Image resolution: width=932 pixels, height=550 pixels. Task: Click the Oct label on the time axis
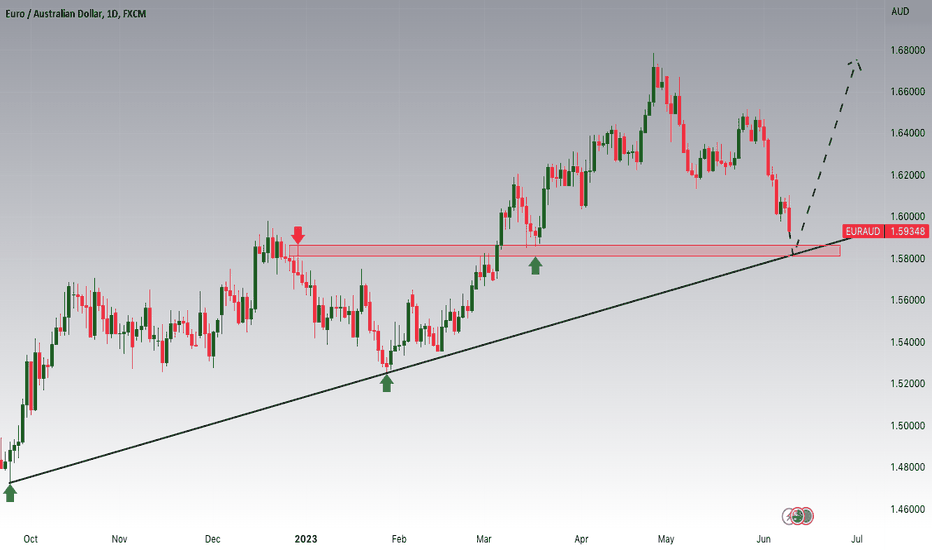pyautogui.click(x=30, y=539)
